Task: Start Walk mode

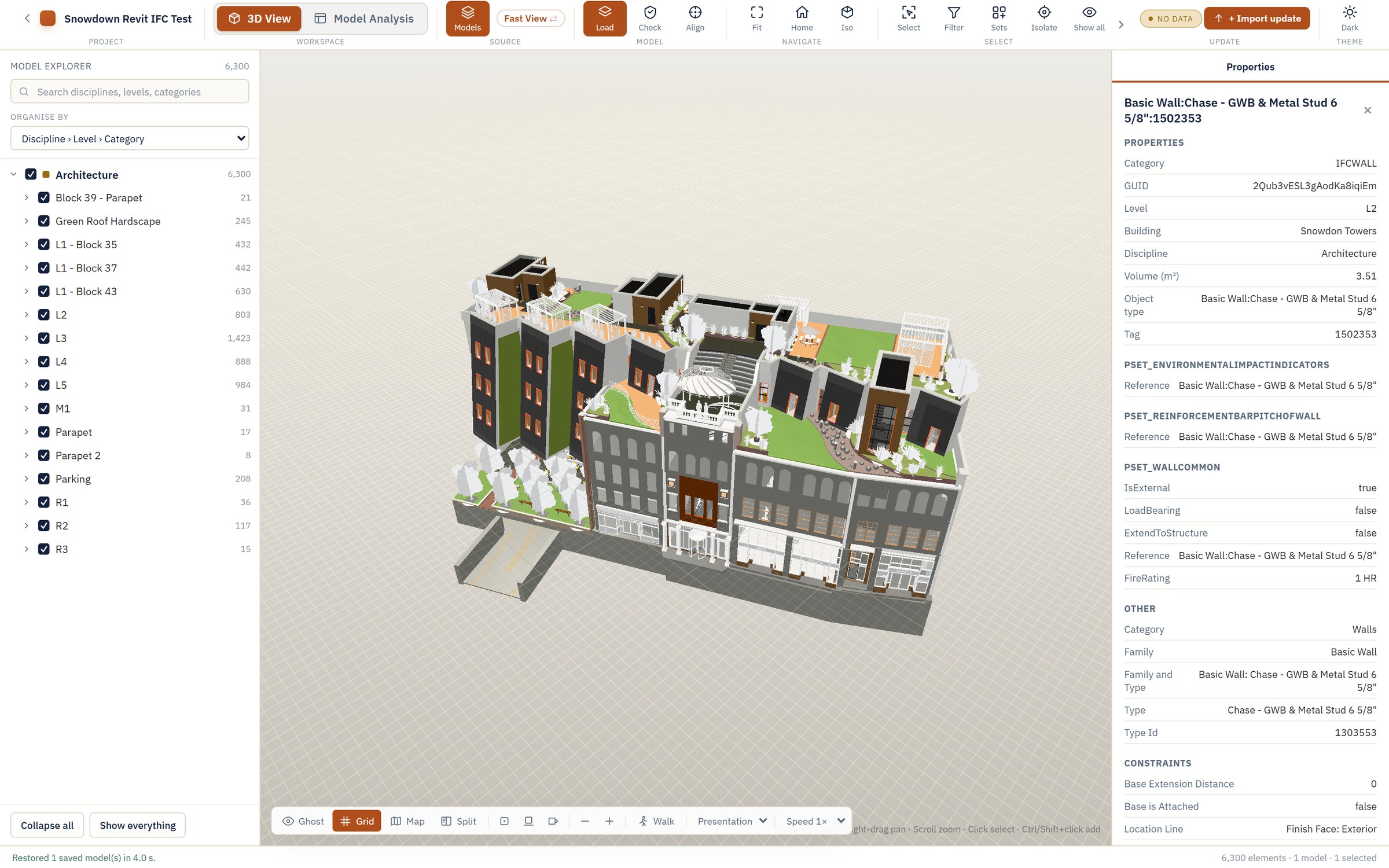Action: [656, 821]
